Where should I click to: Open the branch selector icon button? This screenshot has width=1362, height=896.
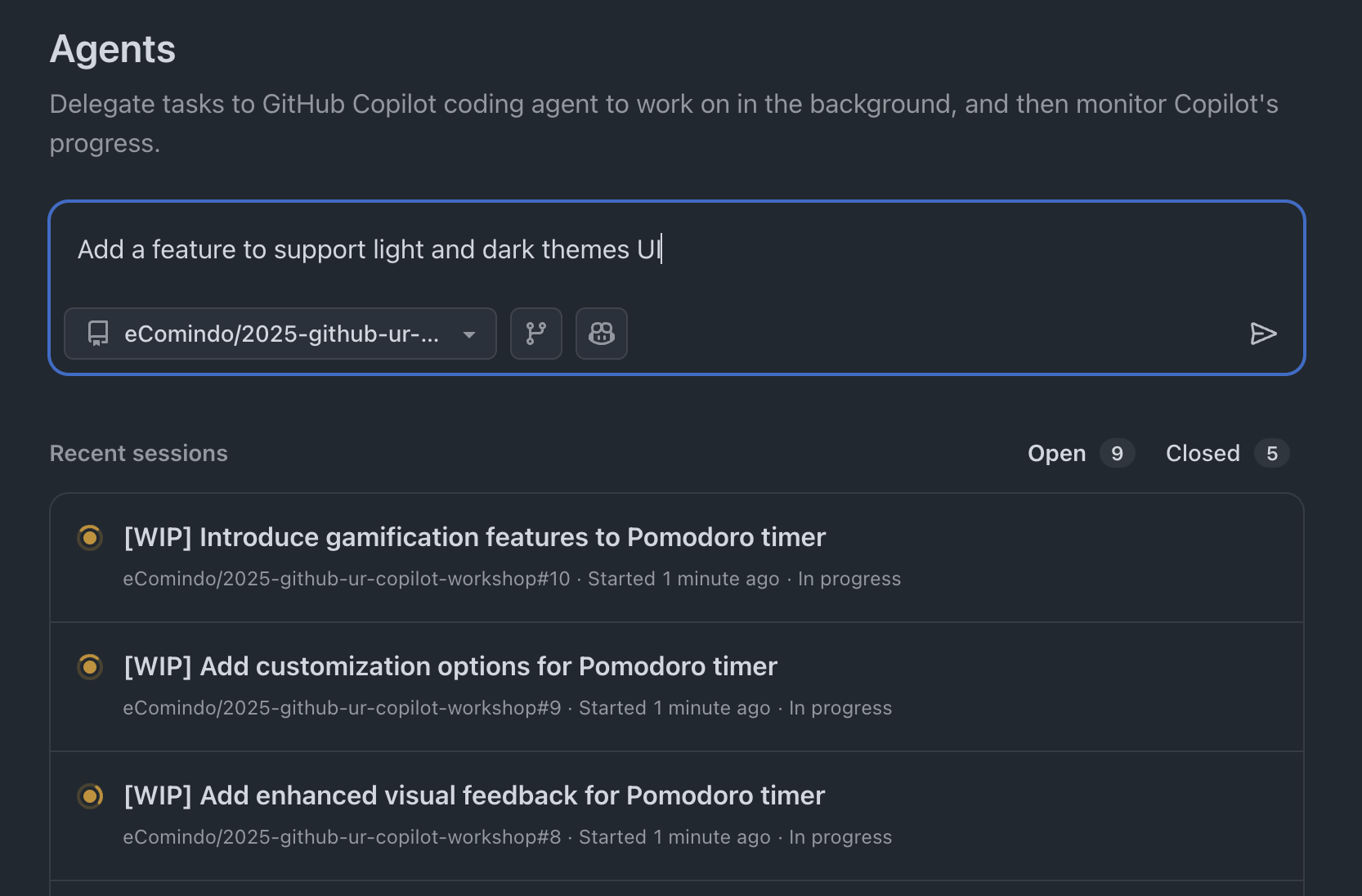(x=536, y=334)
